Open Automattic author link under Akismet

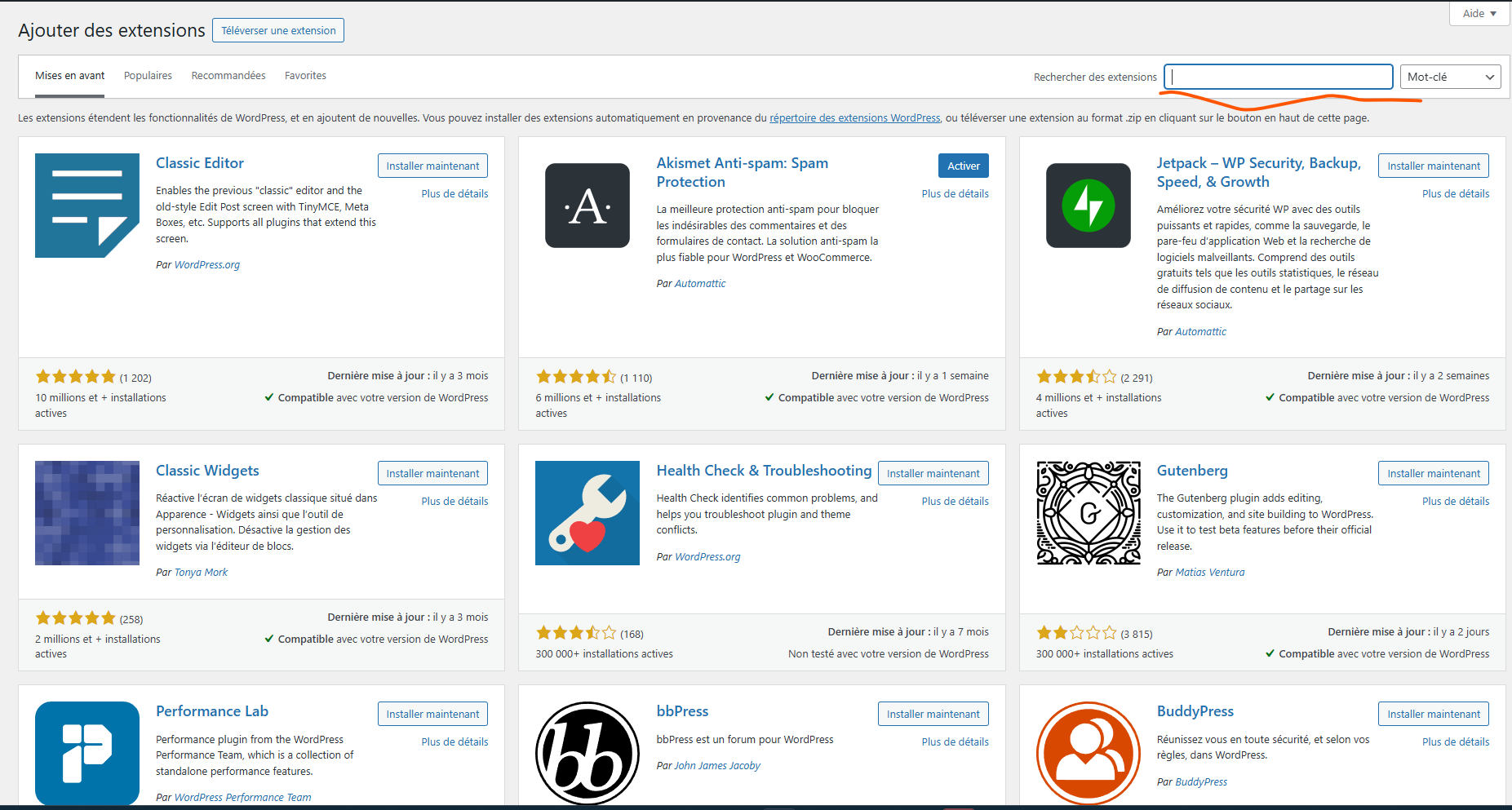tap(700, 283)
